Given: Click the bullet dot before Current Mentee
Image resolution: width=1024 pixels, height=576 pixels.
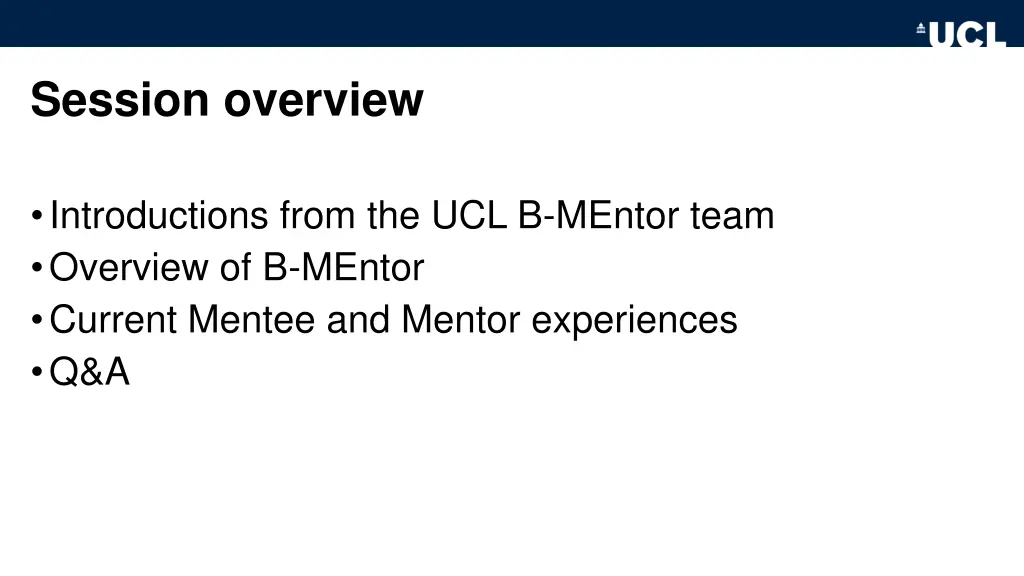Looking at the screenshot, I should pos(37,320).
